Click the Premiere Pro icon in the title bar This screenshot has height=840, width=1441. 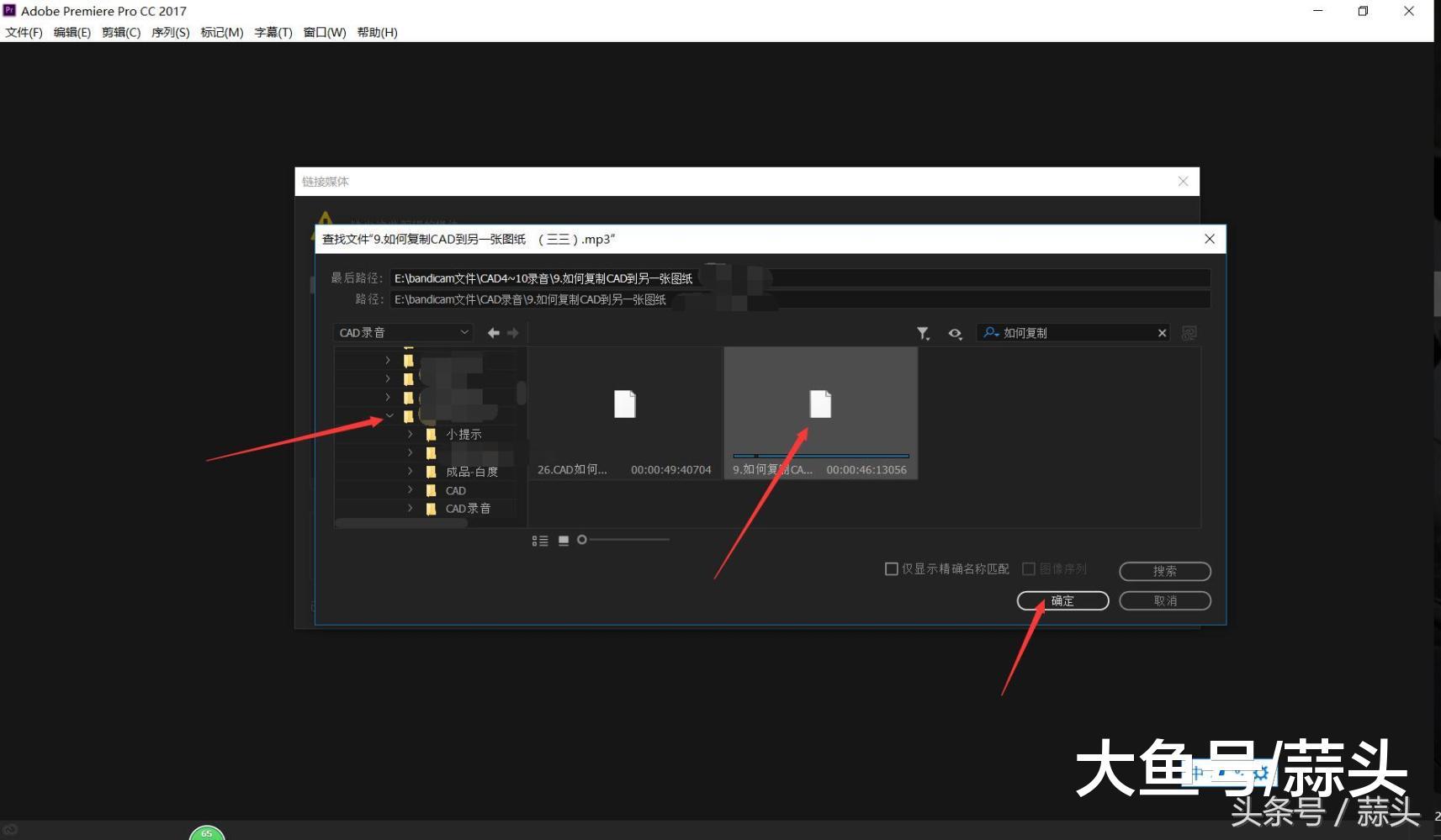10,10
